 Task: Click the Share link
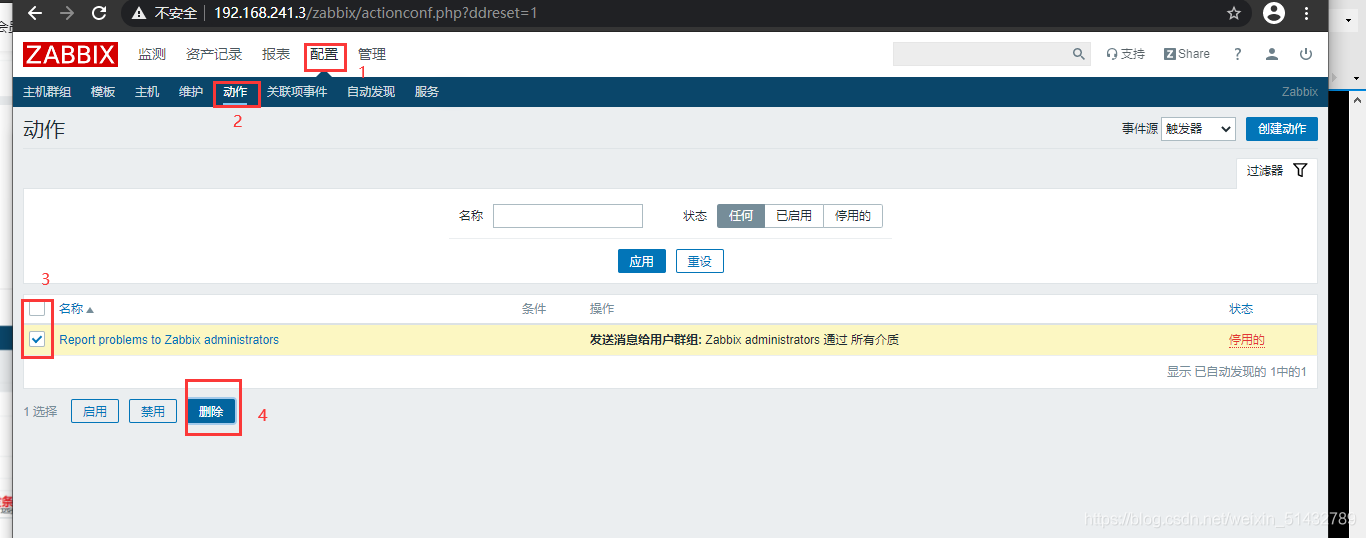click(x=1187, y=54)
